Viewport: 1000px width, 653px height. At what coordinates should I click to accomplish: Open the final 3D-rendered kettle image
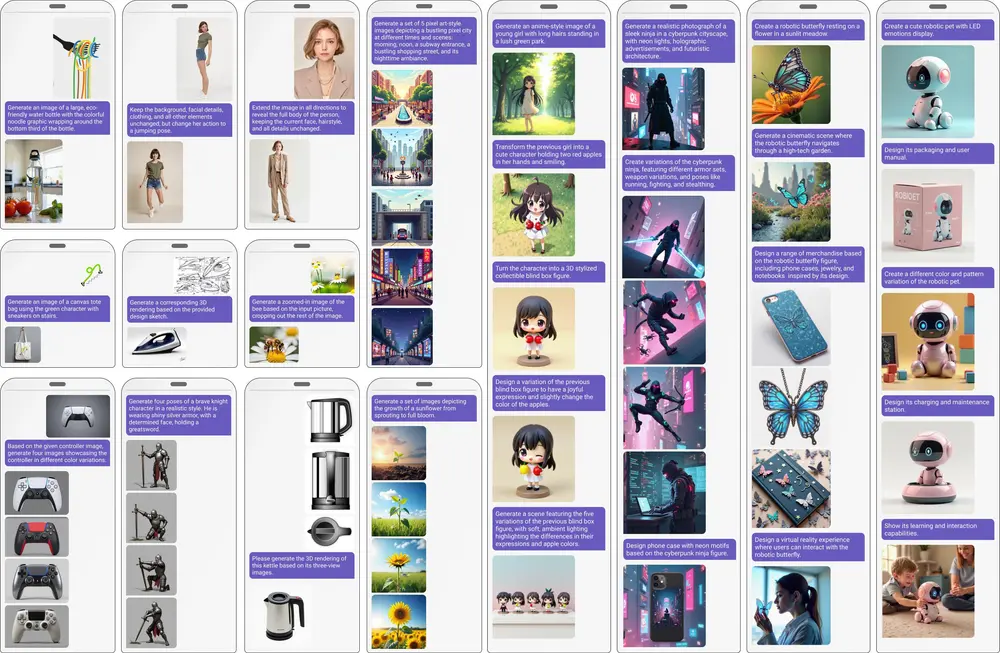(284, 615)
